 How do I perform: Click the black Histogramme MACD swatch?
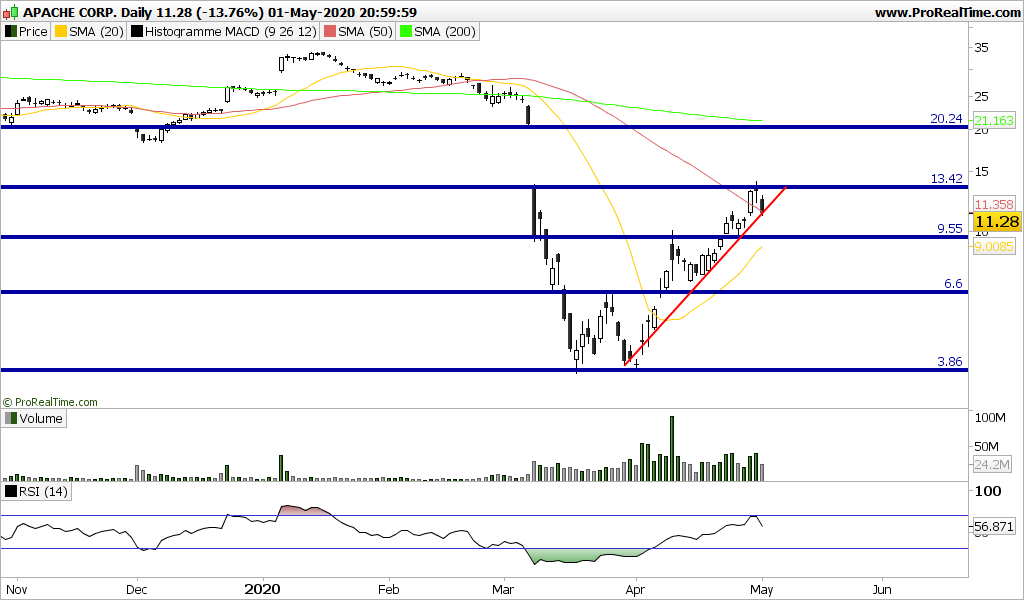pyautogui.click(x=136, y=31)
